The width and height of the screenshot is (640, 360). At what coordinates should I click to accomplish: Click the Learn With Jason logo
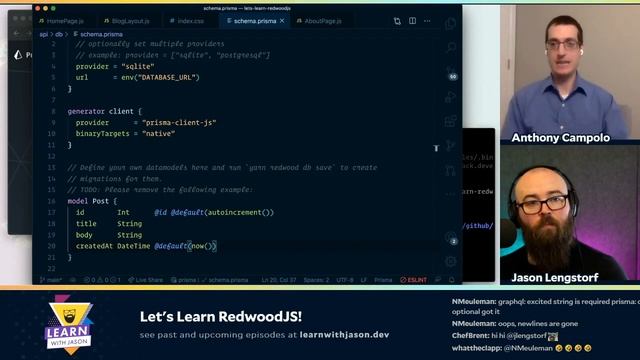tap(69, 326)
